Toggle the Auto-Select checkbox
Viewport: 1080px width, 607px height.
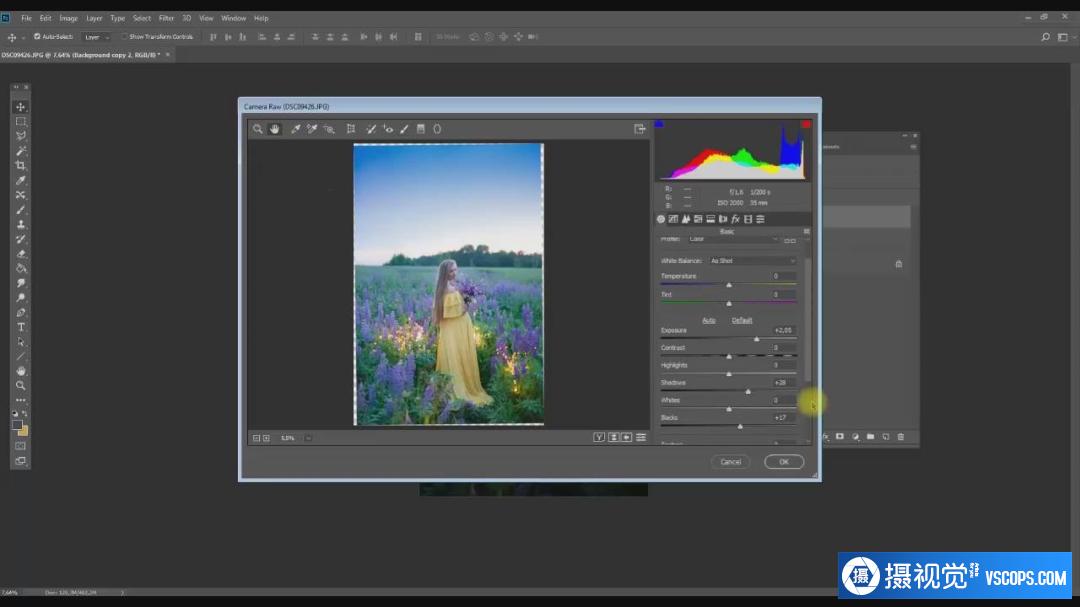coord(37,37)
